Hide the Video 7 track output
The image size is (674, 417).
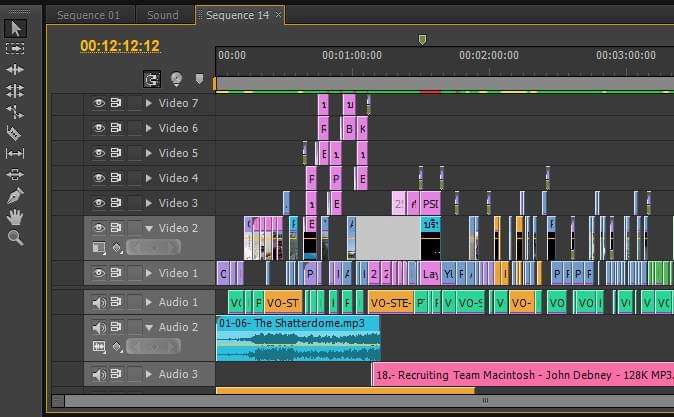[98, 103]
